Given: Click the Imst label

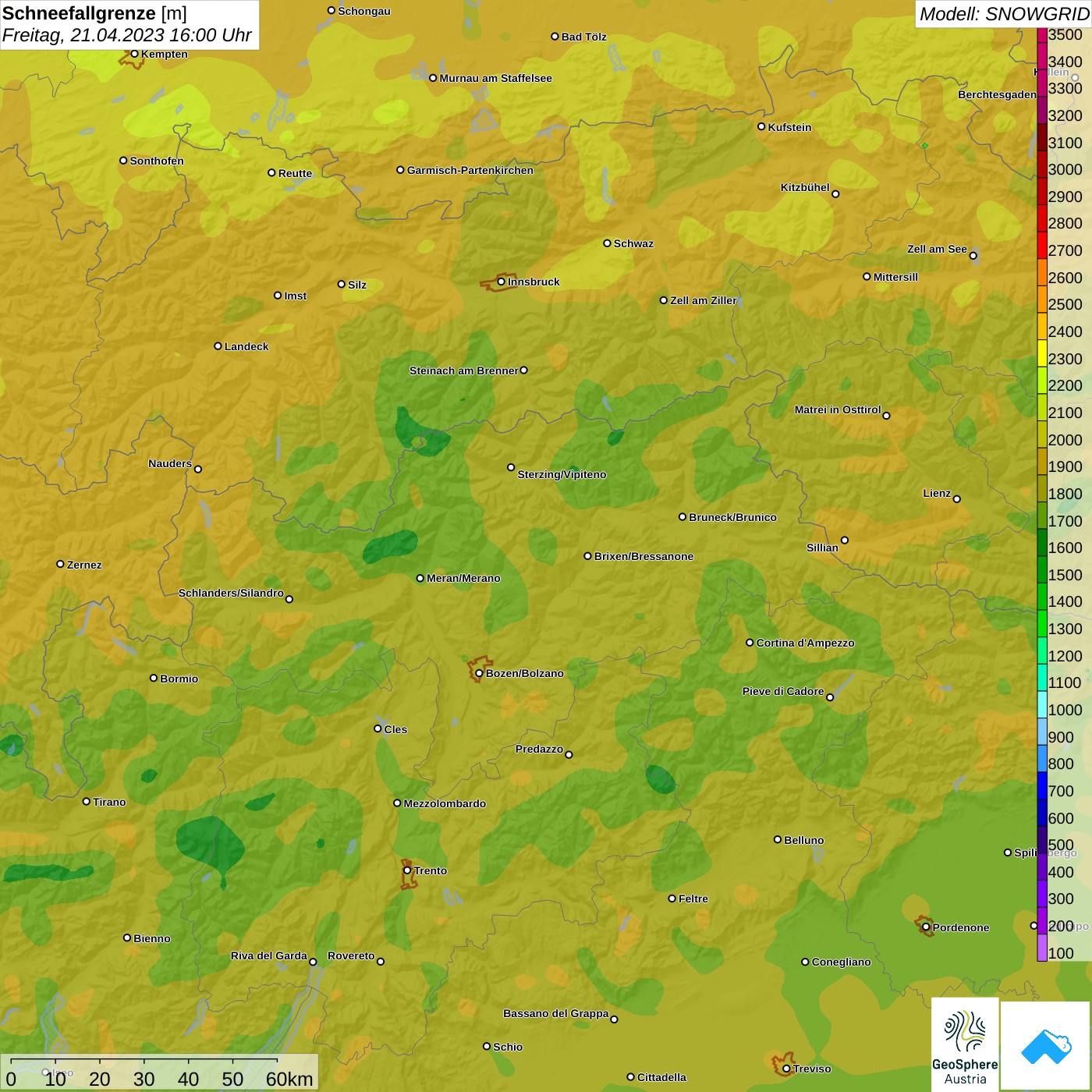Looking at the screenshot, I should (295, 296).
